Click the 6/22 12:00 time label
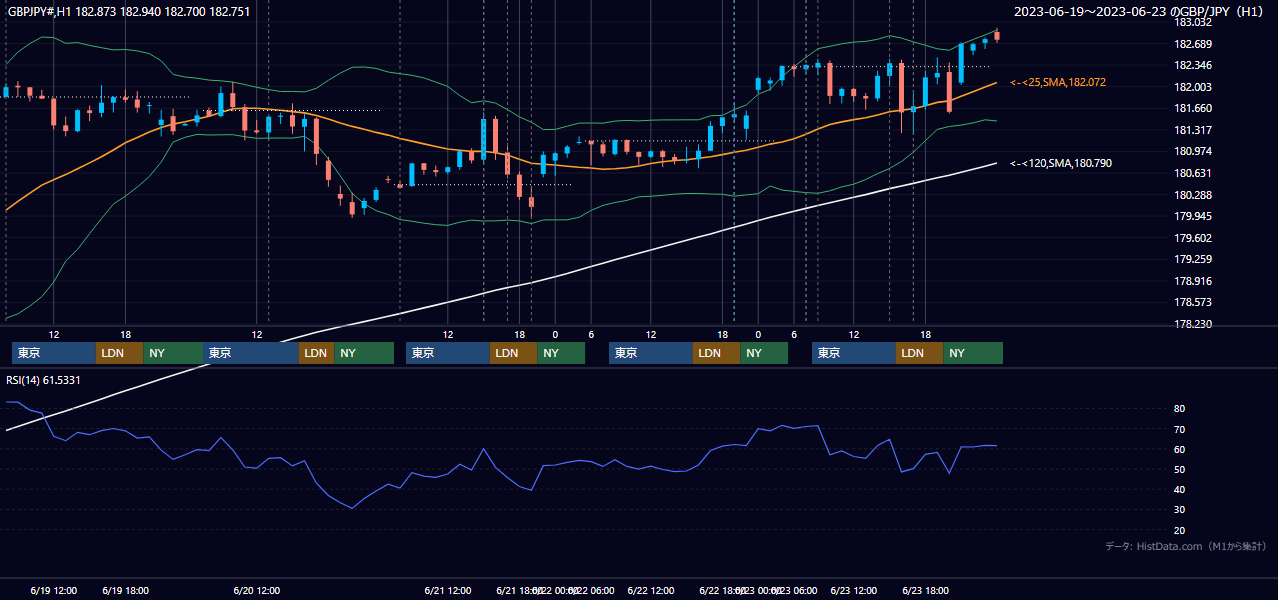Image resolution: width=1278 pixels, height=600 pixels. pos(651,590)
